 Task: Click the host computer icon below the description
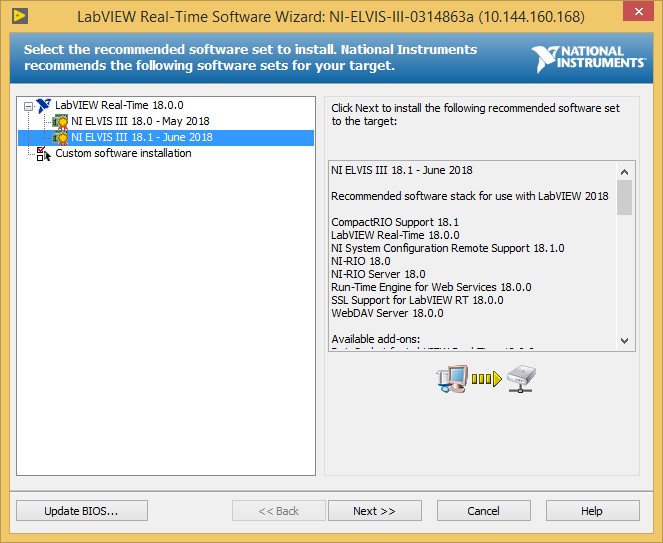click(x=451, y=380)
